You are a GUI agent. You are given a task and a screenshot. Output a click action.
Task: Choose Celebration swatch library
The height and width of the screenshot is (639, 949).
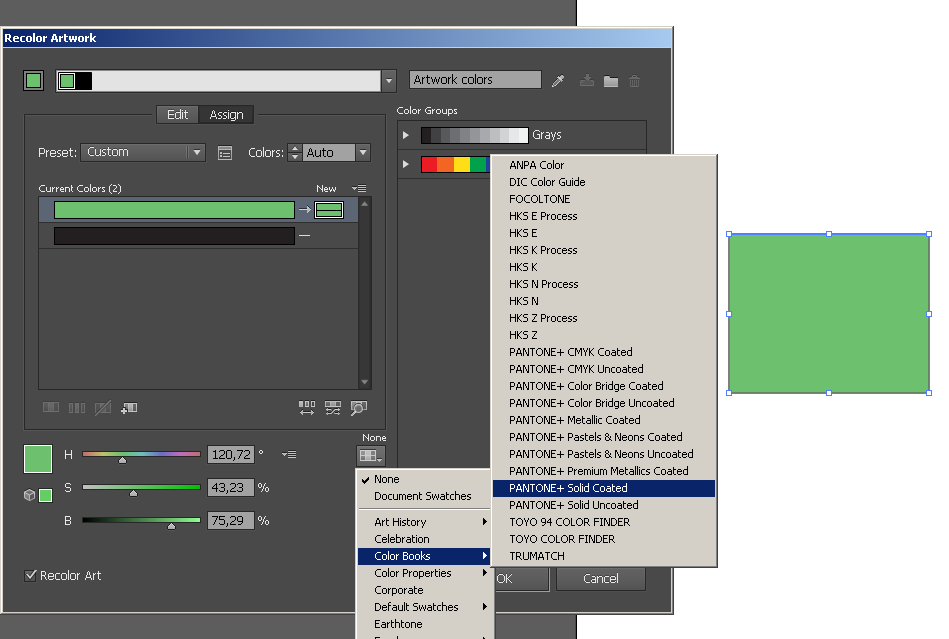(423, 539)
